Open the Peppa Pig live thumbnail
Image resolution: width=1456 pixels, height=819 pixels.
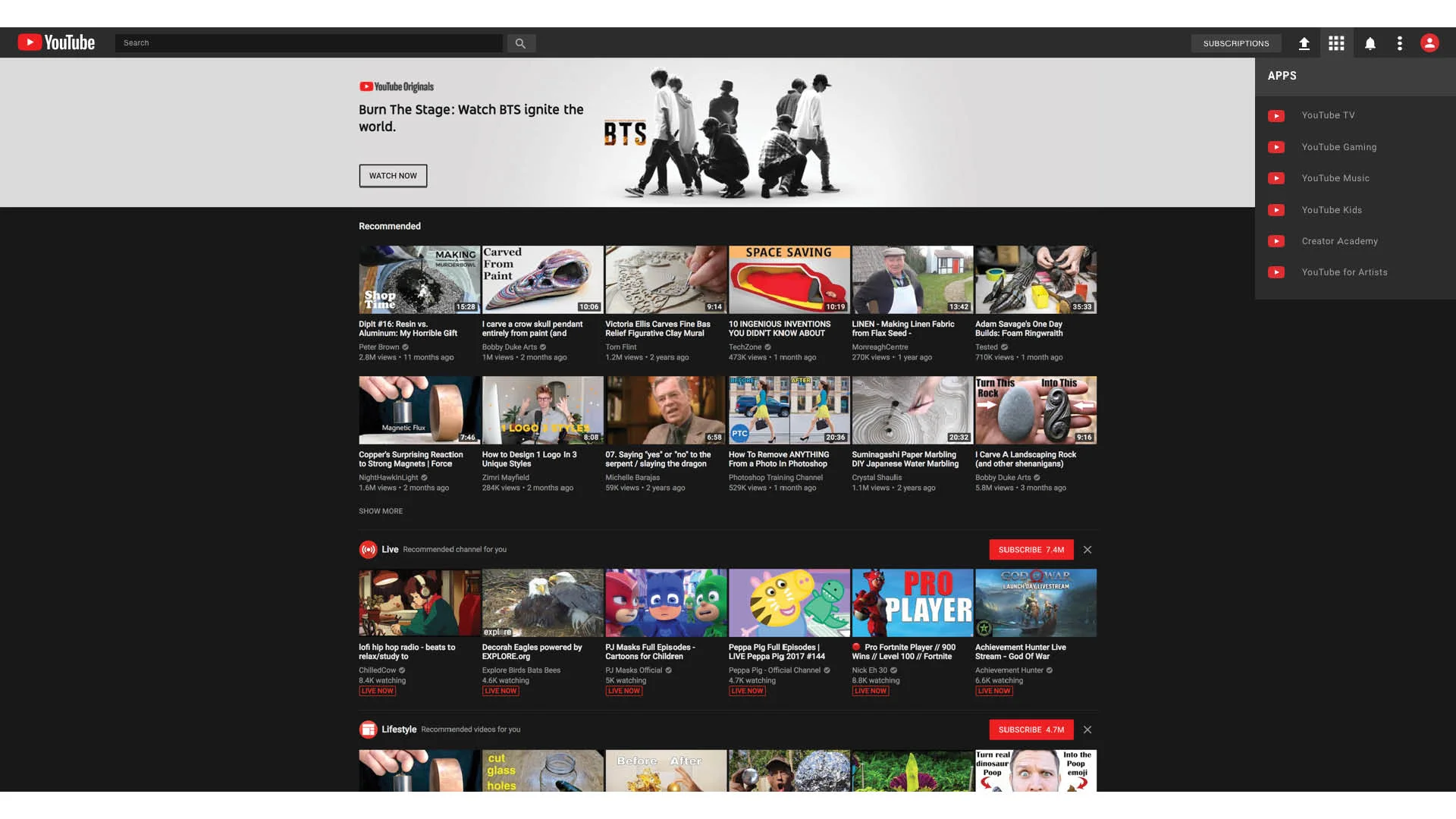(x=789, y=603)
